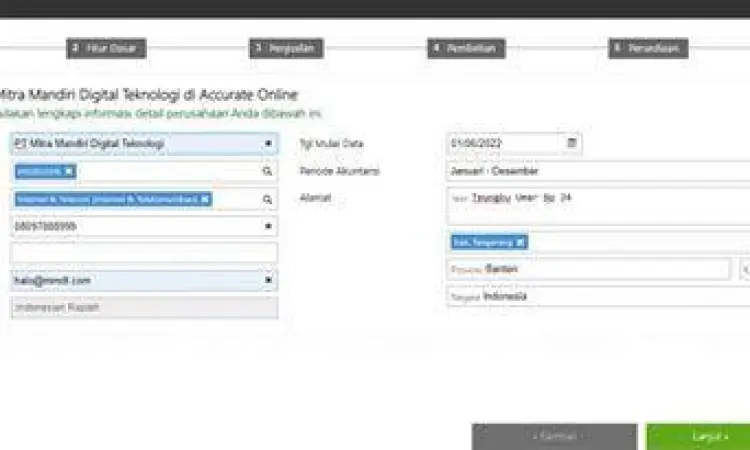Click the Indonesia country field
Screen dimensions: 750x450
[x=598, y=296]
